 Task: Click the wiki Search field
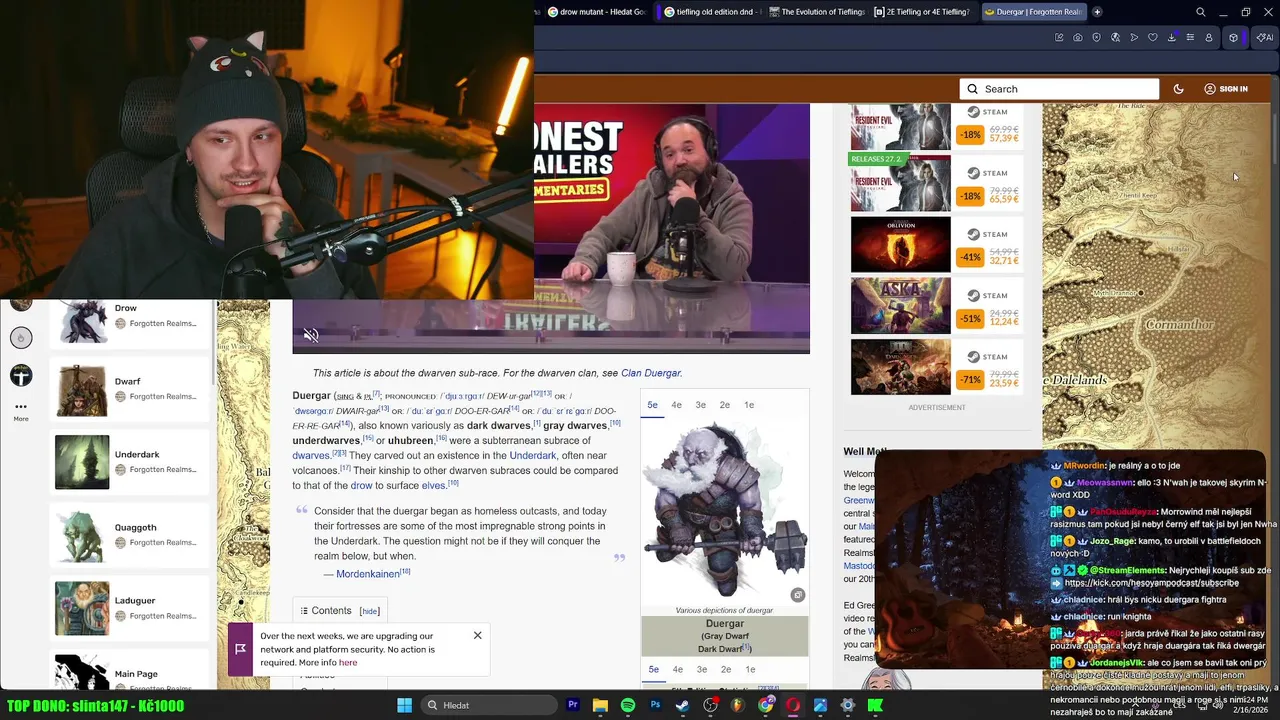(x=1059, y=89)
